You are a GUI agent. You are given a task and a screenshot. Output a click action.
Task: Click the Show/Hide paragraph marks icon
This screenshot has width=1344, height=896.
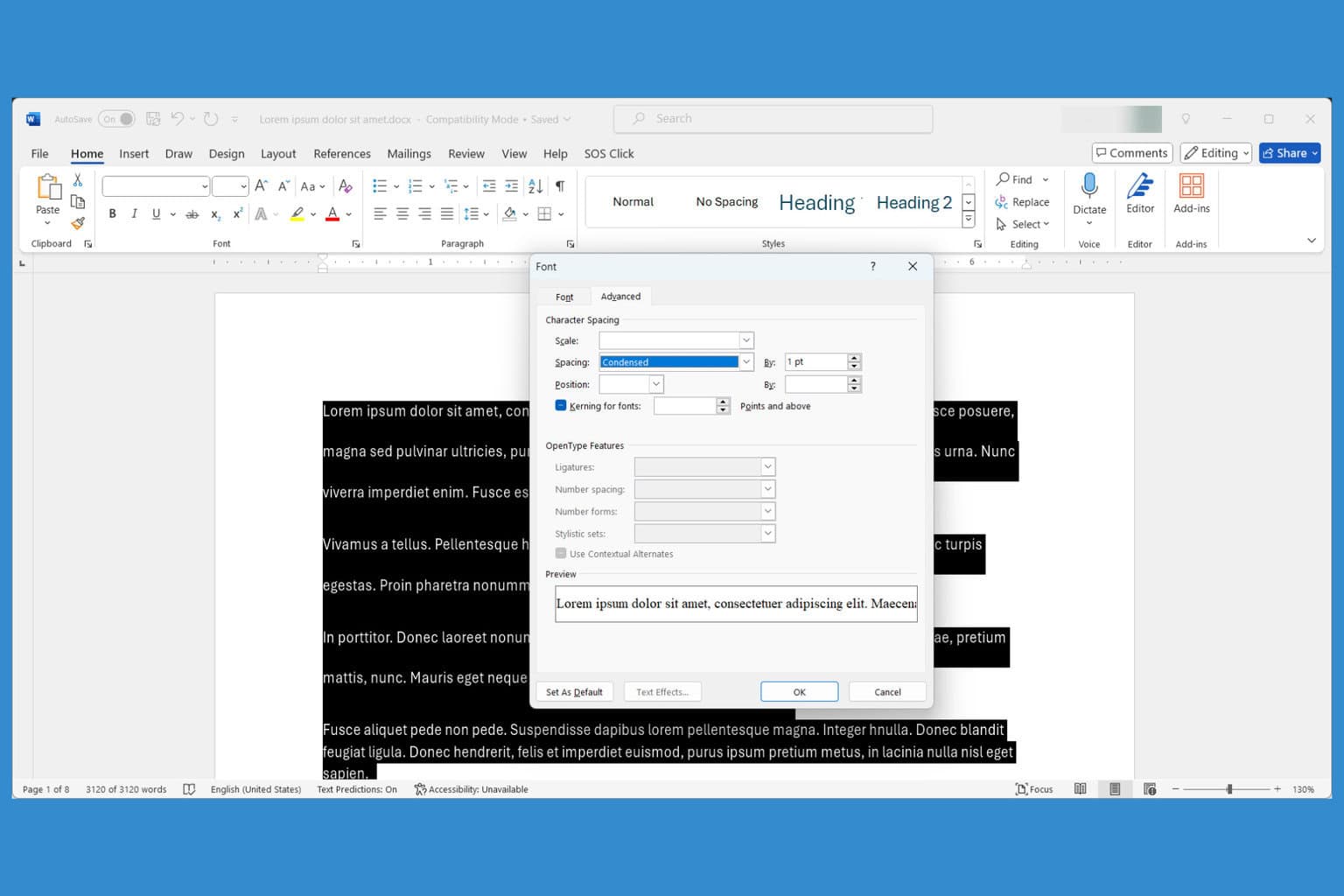[x=560, y=185]
